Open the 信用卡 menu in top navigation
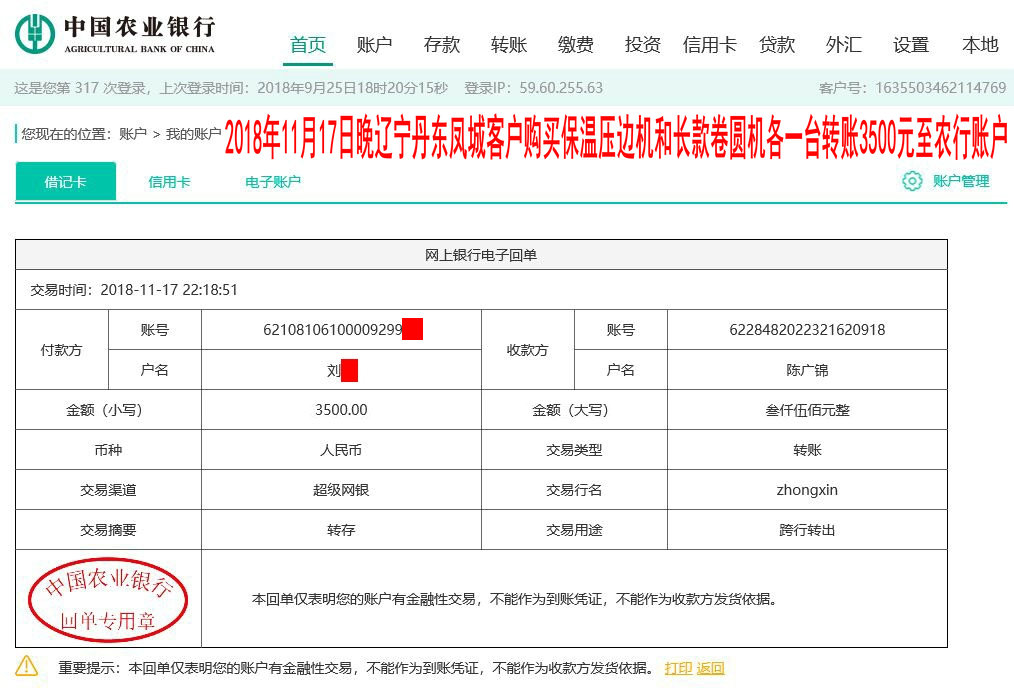Viewport: 1014px width, 688px height. tap(710, 44)
